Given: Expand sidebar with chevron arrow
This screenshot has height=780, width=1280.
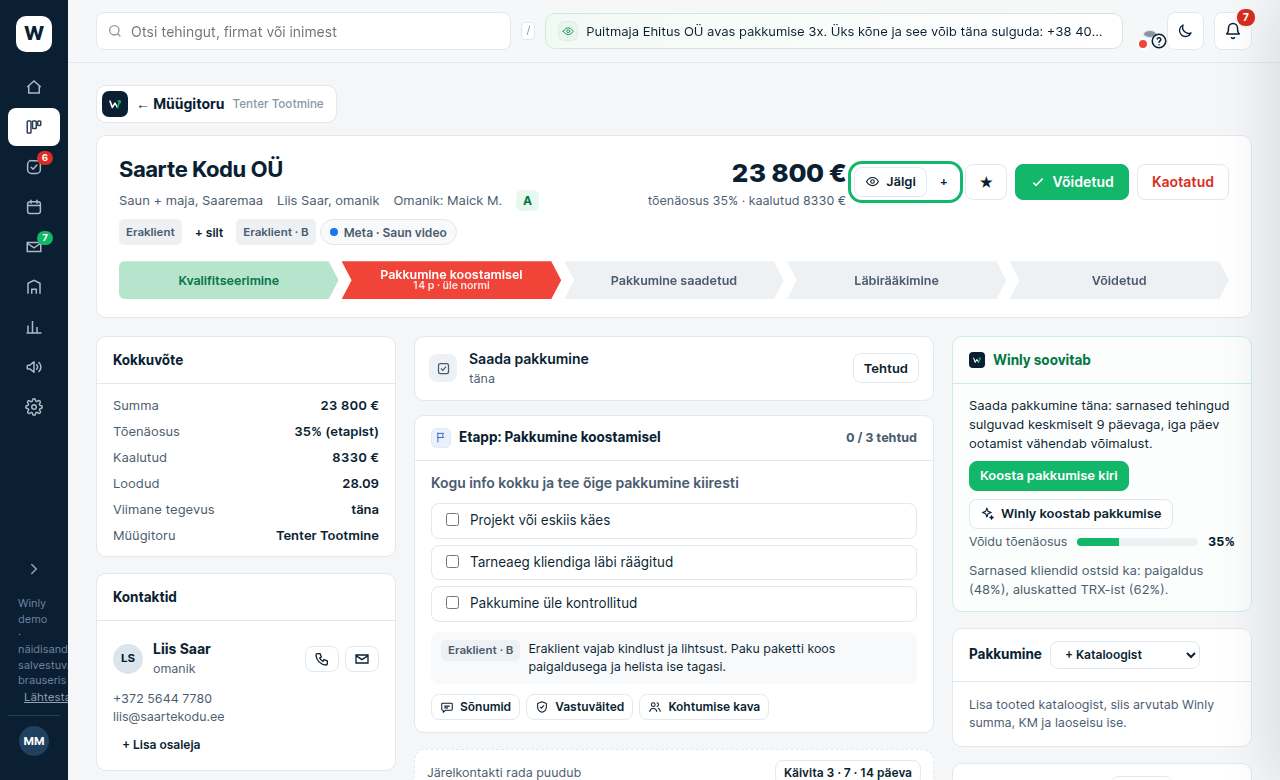Looking at the screenshot, I should point(34,569).
